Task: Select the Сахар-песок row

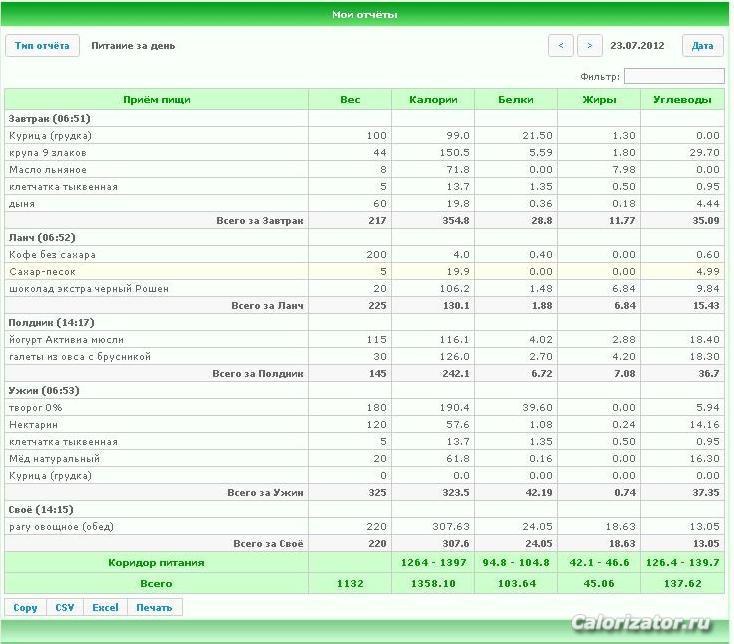Action: click(x=364, y=271)
